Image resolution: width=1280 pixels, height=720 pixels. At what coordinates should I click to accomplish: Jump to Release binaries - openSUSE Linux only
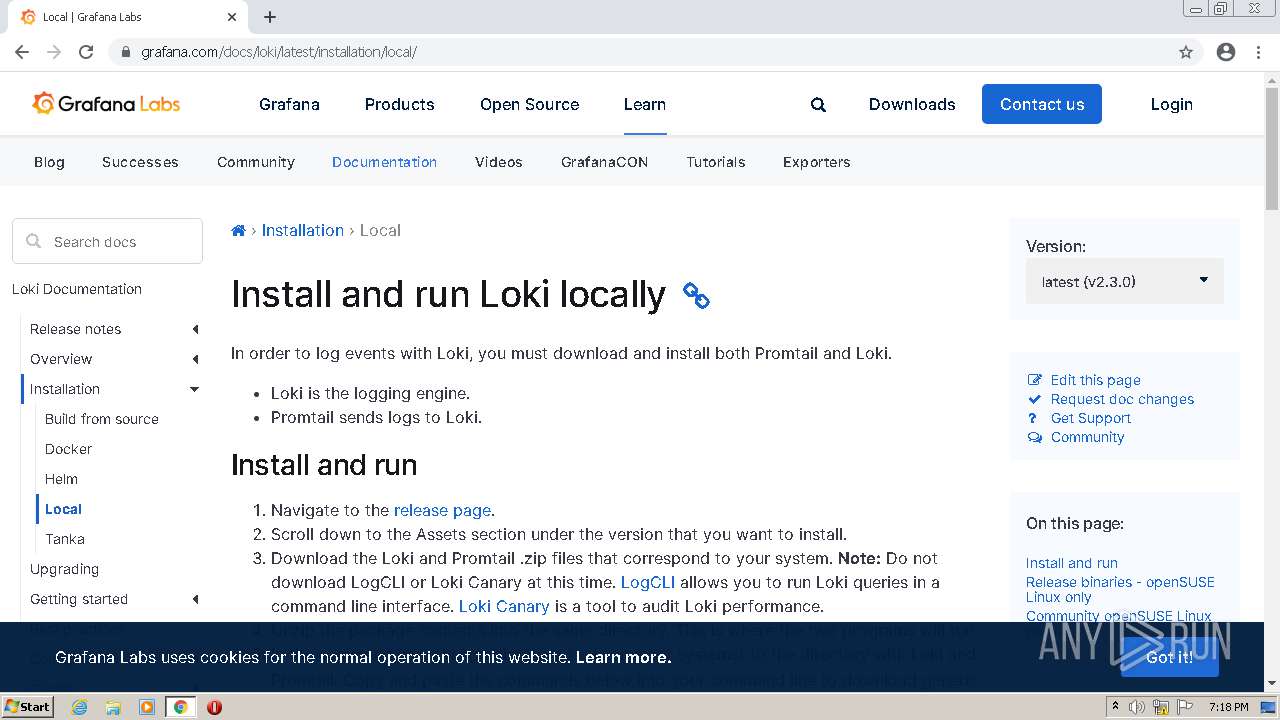point(1120,589)
